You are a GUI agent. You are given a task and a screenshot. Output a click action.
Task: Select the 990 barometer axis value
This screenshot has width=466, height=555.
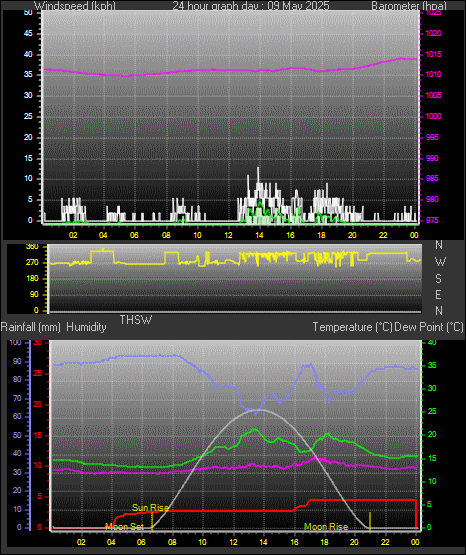(432, 158)
